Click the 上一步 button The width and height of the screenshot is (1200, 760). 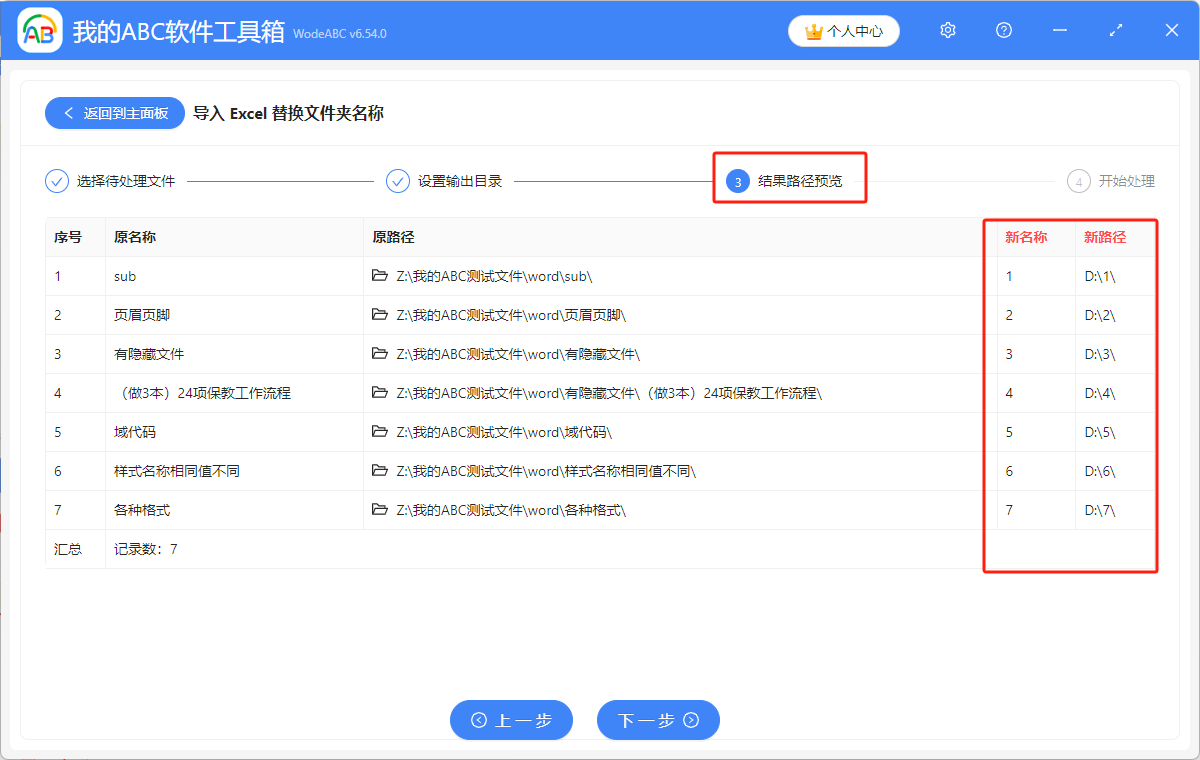[511, 720]
